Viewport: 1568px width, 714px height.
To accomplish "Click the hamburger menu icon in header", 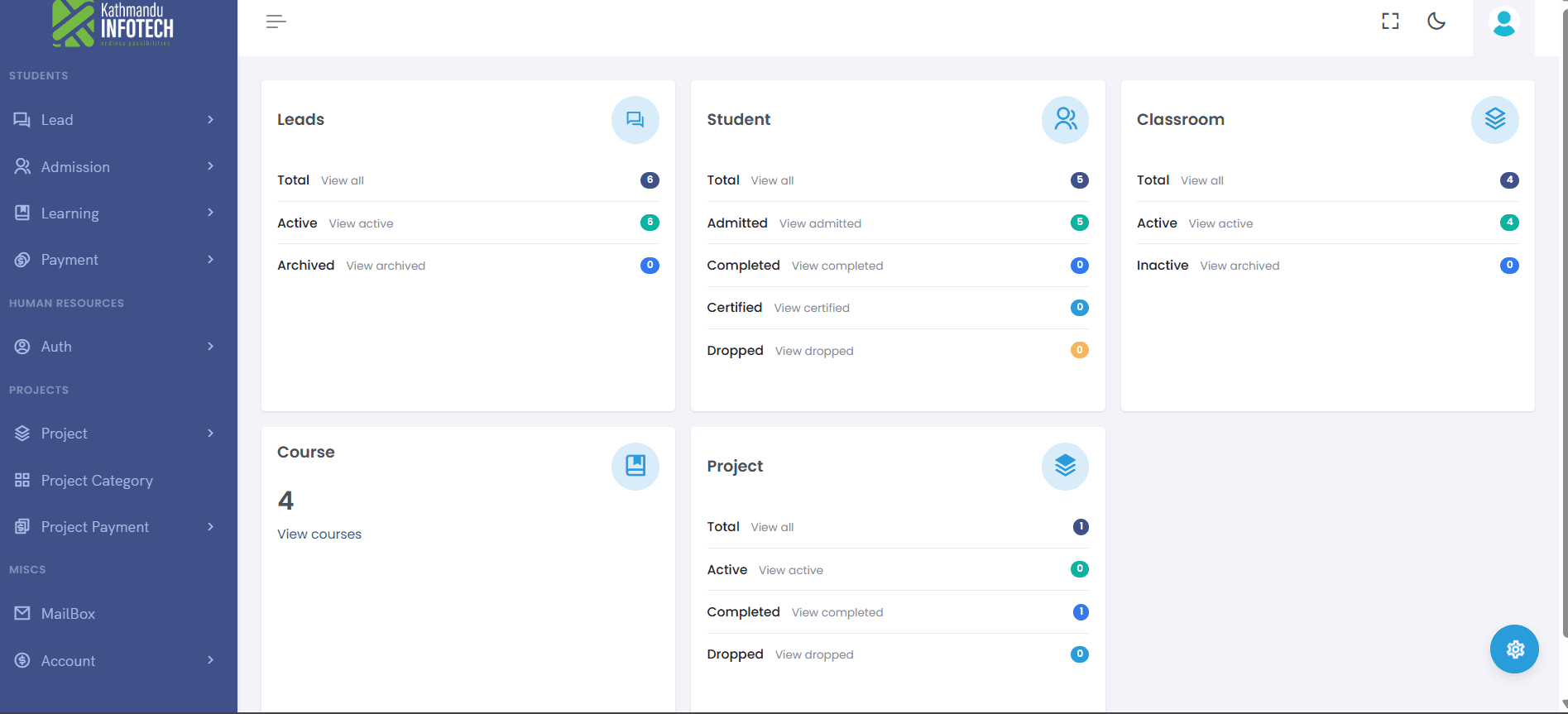I will pos(276,22).
